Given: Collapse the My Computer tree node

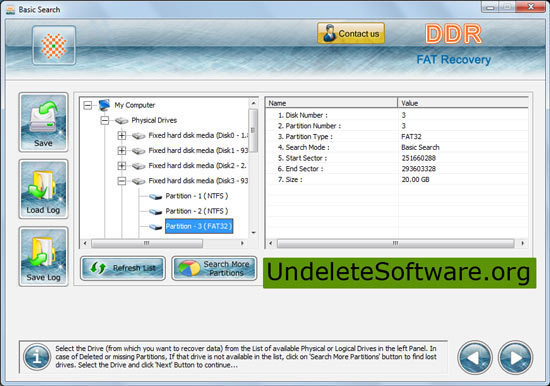Looking at the screenshot, I should point(88,105).
